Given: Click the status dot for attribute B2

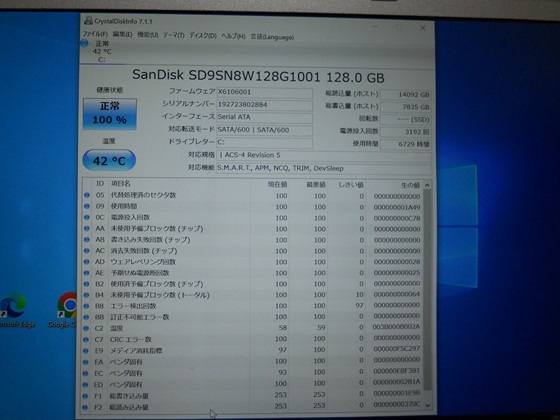Looking at the screenshot, I should pyautogui.click(x=86, y=284).
